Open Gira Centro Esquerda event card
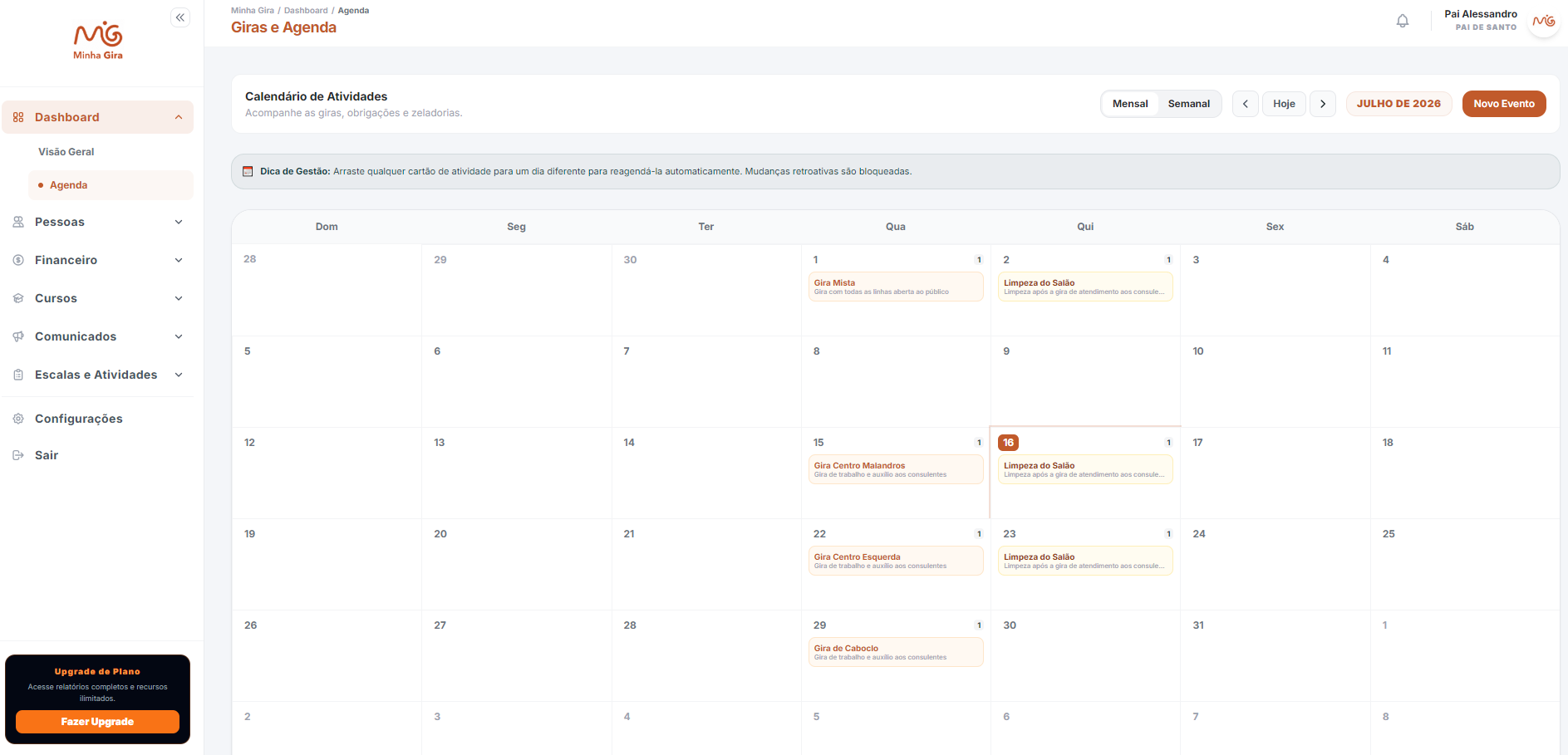 pyautogui.click(x=896, y=561)
